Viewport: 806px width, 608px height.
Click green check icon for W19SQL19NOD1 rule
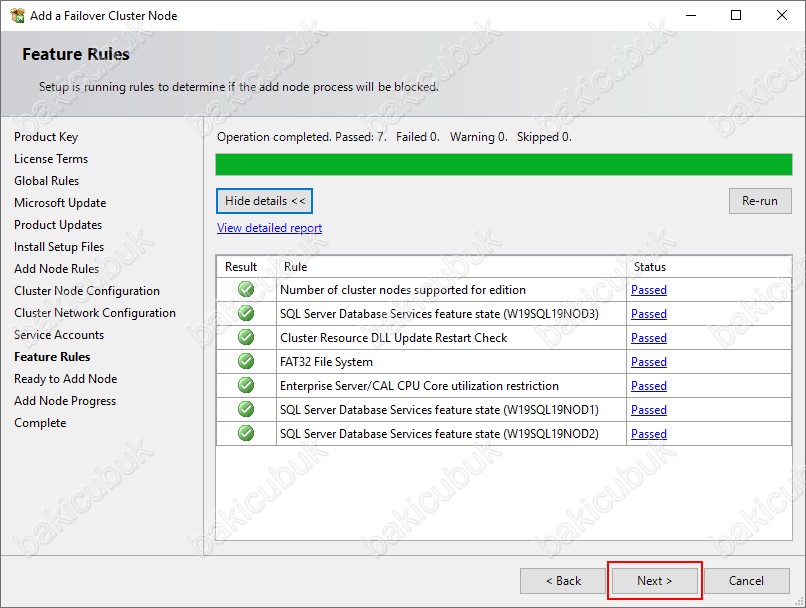click(246, 409)
